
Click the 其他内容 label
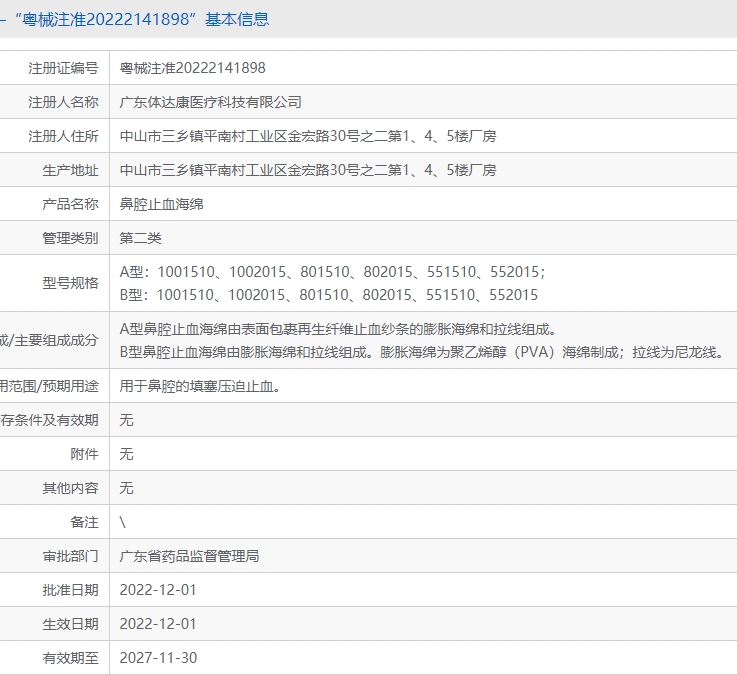71,488
